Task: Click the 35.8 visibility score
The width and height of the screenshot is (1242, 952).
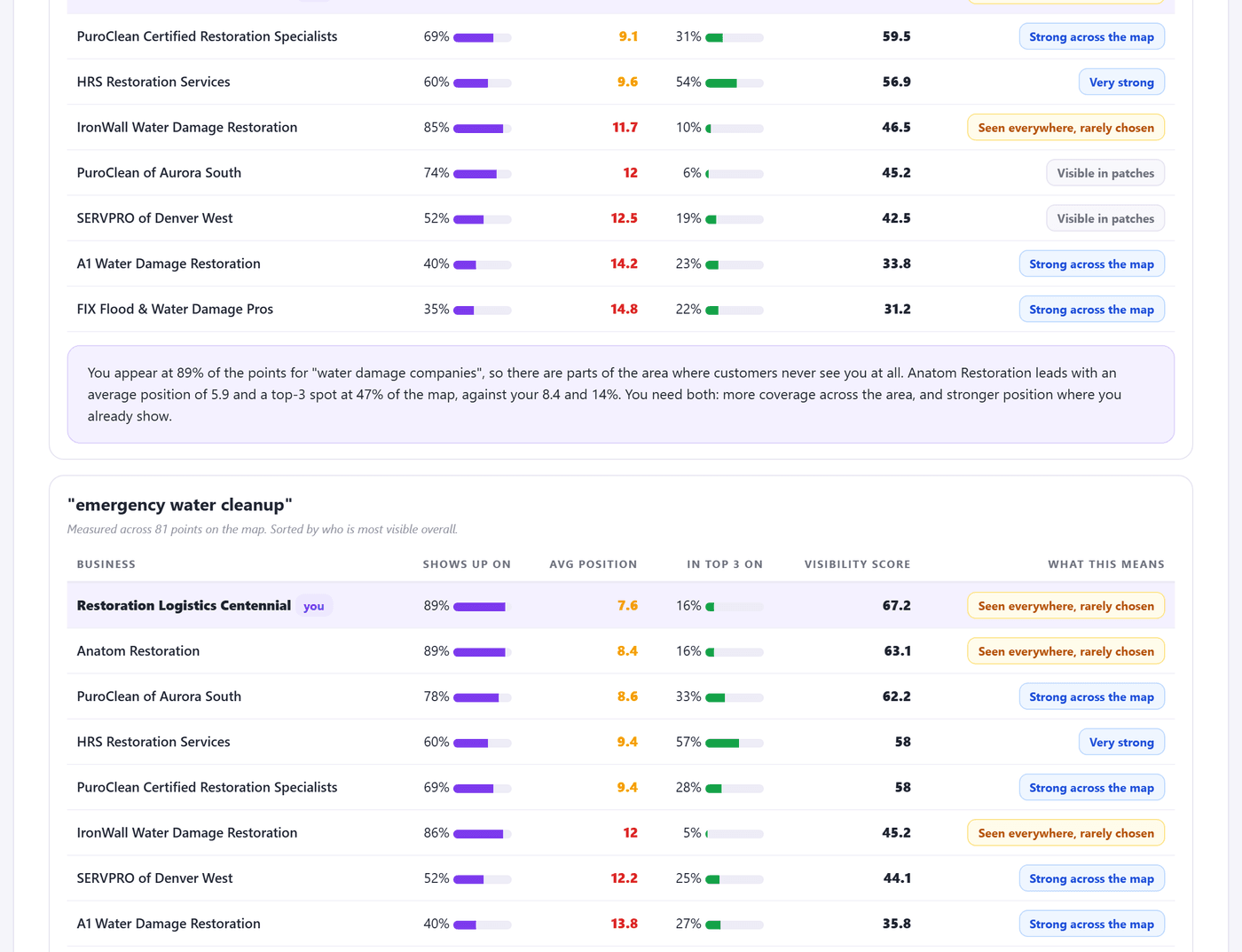Action: [896, 924]
